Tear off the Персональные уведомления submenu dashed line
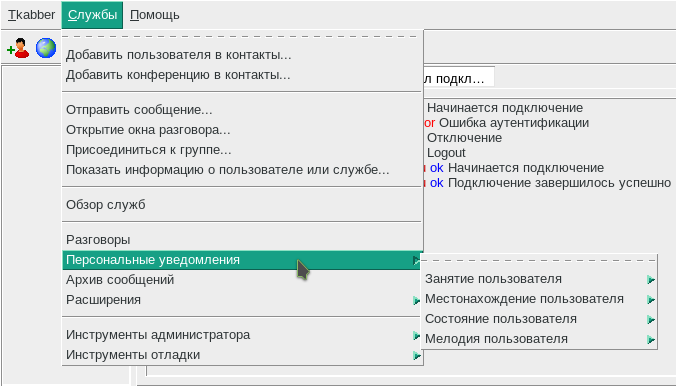 pos(539,260)
